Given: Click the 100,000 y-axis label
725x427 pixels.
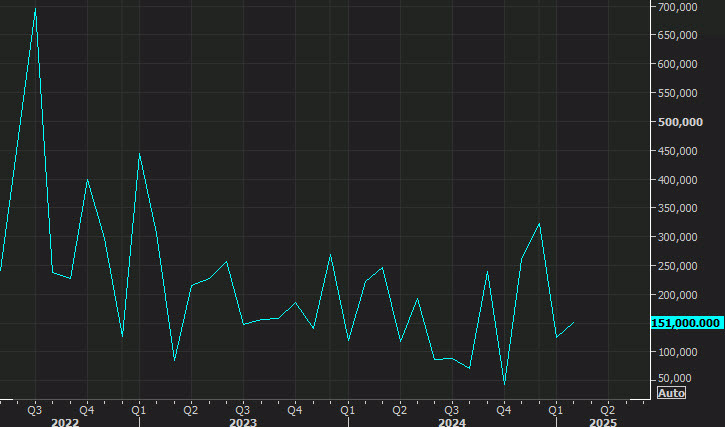Looking at the screenshot, I should tap(677, 352).
